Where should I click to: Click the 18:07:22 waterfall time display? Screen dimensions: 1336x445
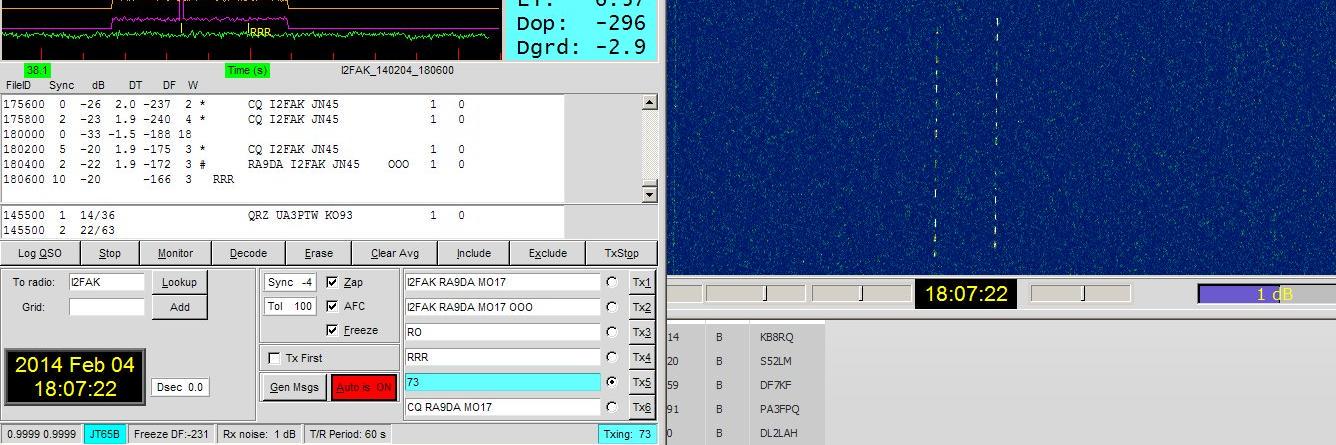966,294
